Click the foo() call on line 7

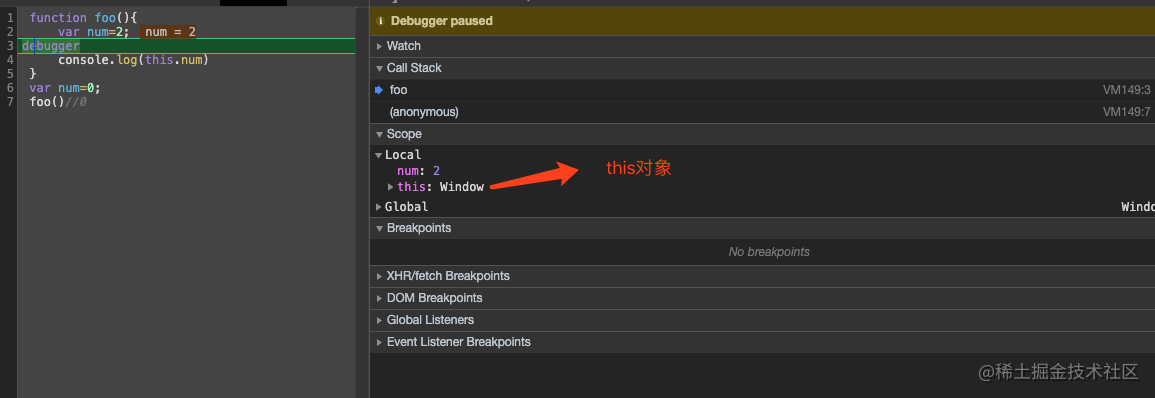click(47, 102)
